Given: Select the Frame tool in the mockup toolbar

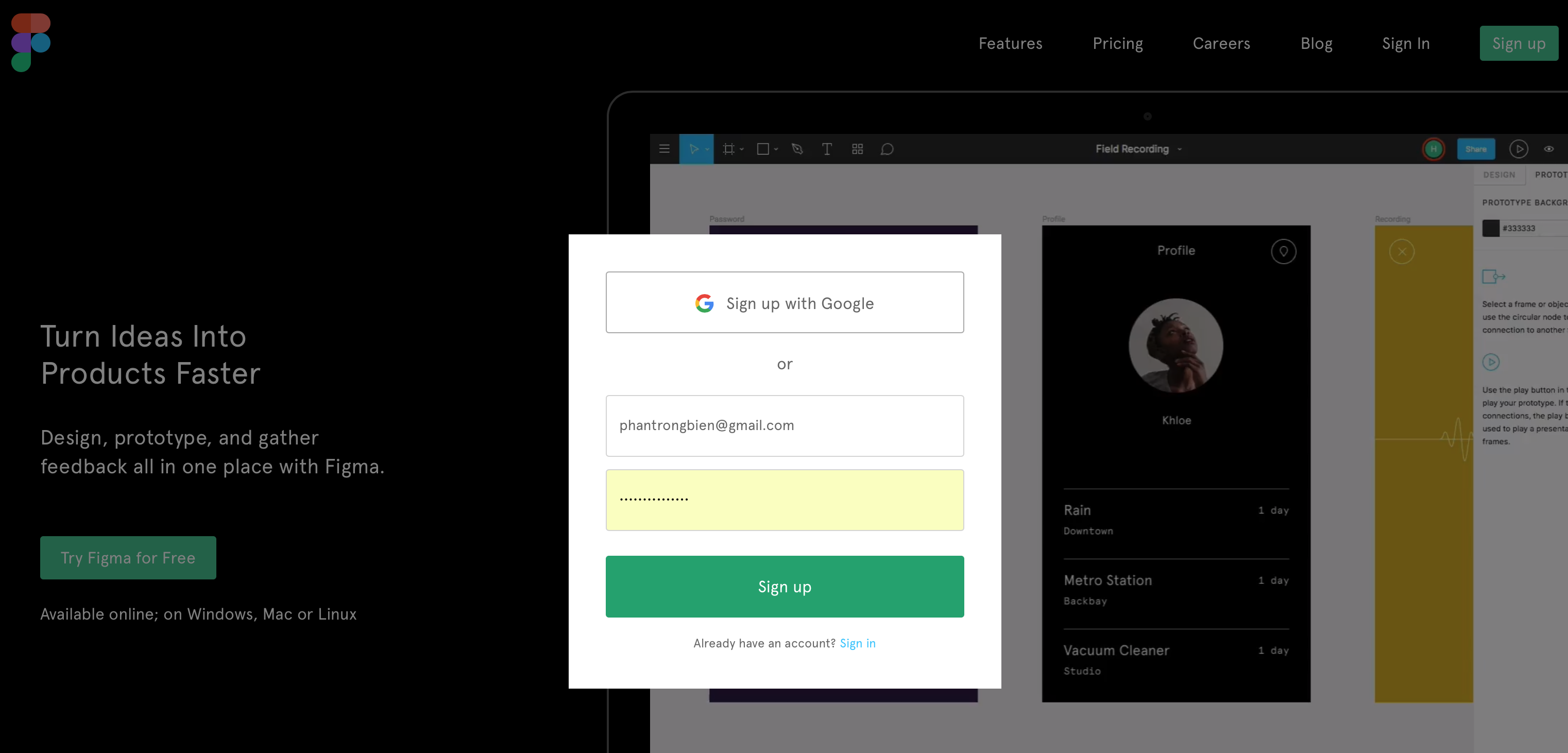Looking at the screenshot, I should coord(728,148).
